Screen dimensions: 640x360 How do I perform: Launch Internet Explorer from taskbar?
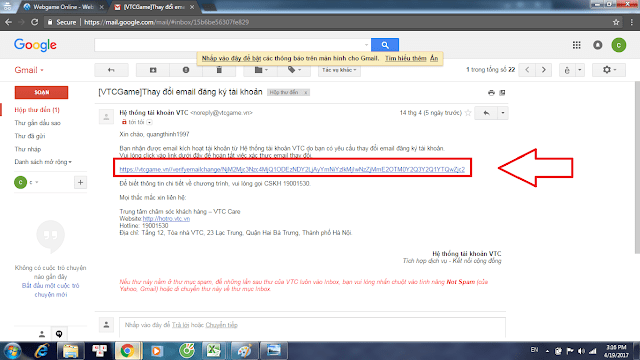pyautogui.click(x=42, y=351)
